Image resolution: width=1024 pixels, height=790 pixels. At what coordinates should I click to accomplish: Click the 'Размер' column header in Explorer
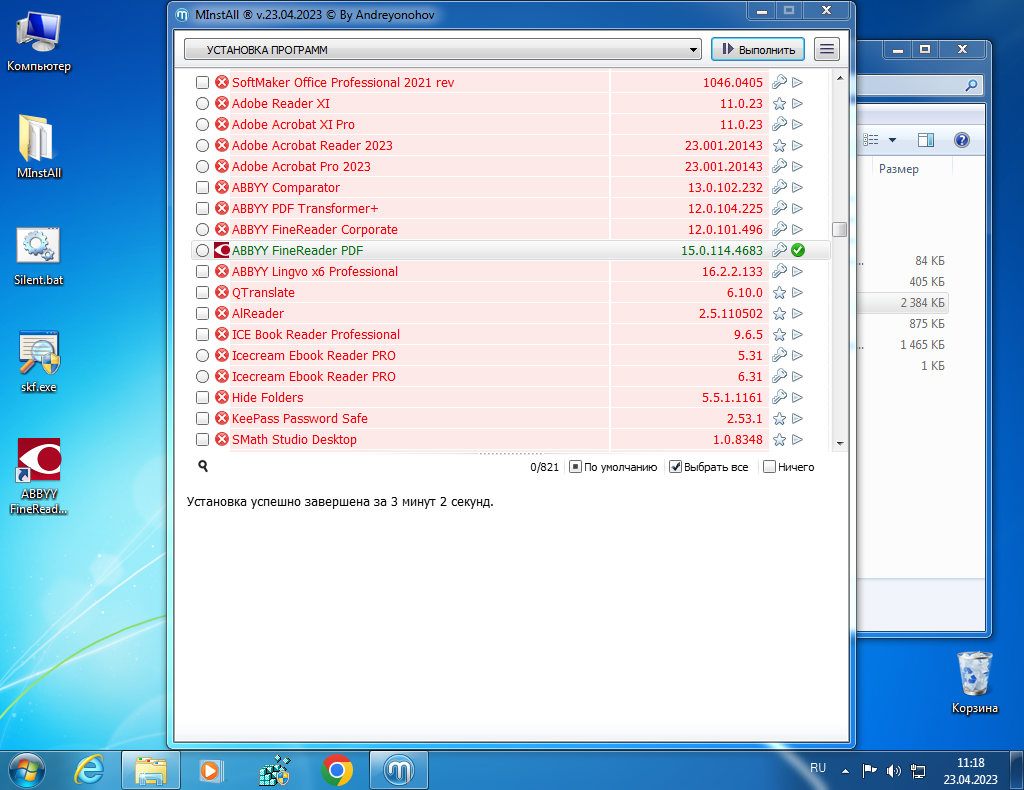(x=899, y=168)
